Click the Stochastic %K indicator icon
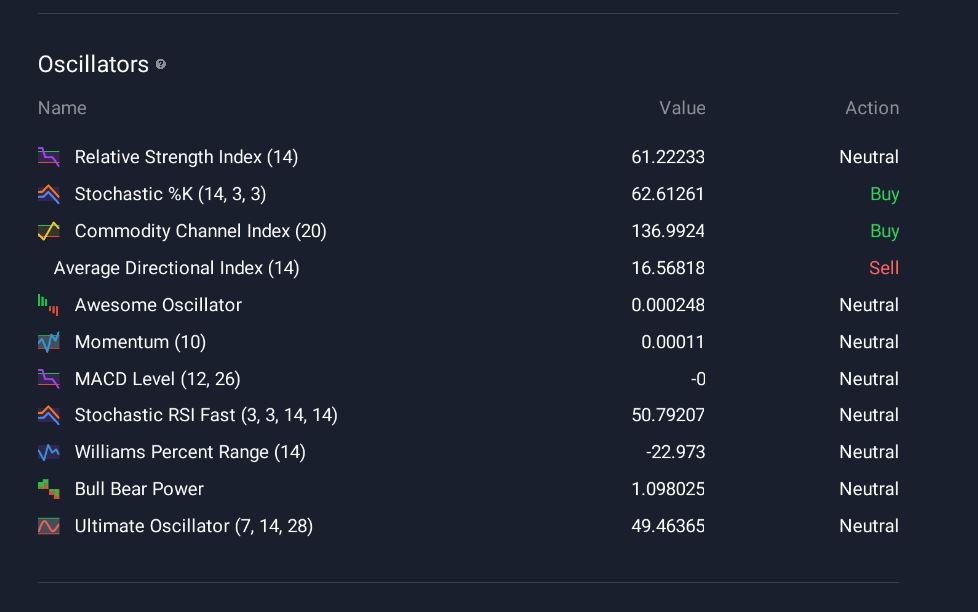Viewport: 978px width, 612px height. pyautogui.click(x=48, y=194)
